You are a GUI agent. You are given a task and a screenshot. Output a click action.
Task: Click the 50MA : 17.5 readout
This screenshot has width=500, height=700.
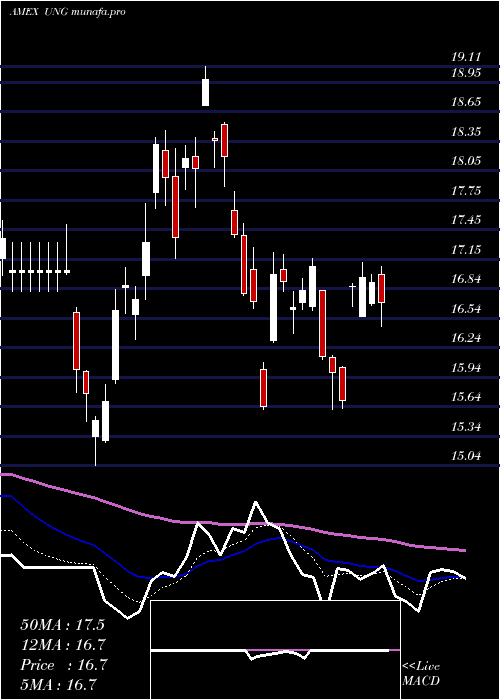click(62, 625)
